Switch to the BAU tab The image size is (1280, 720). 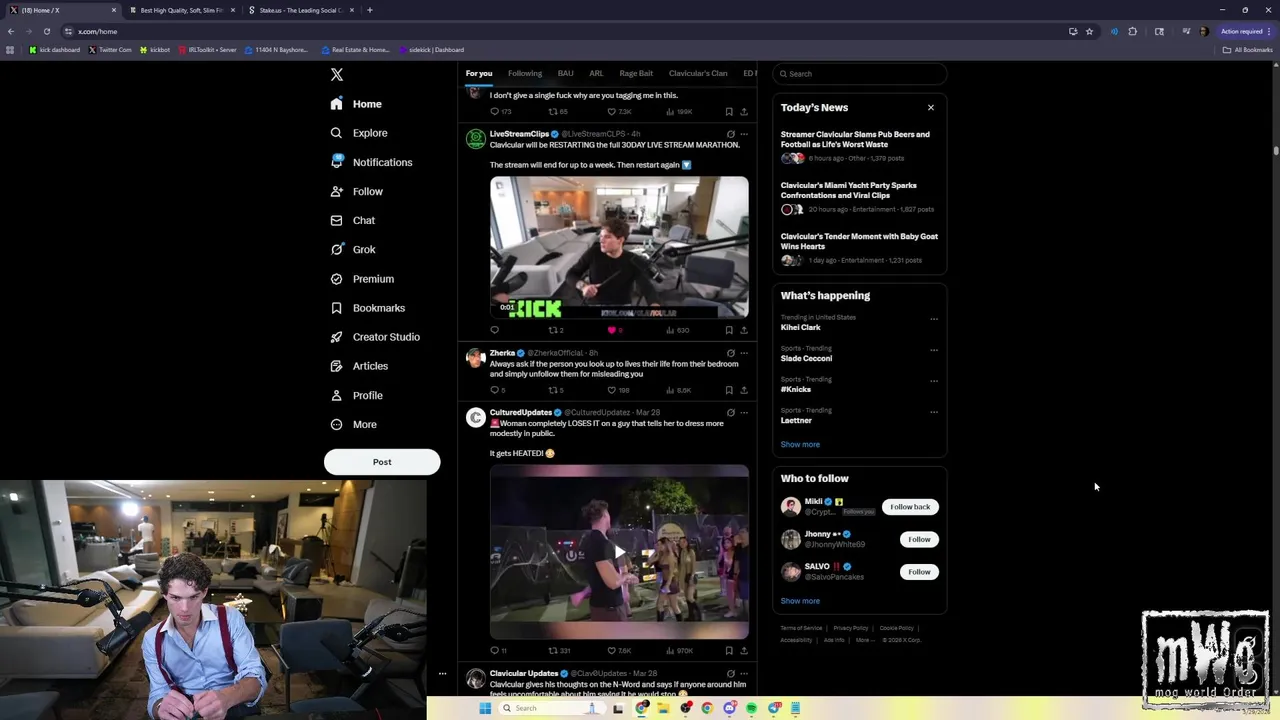[x=565, y=73]
